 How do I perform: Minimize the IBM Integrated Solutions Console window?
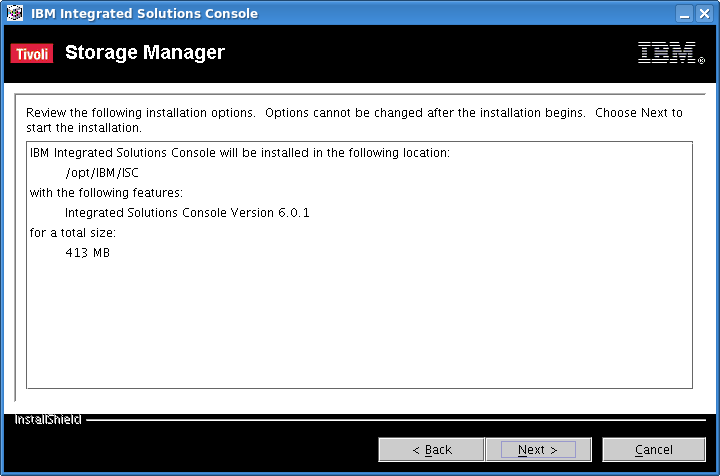coord(684,13)
